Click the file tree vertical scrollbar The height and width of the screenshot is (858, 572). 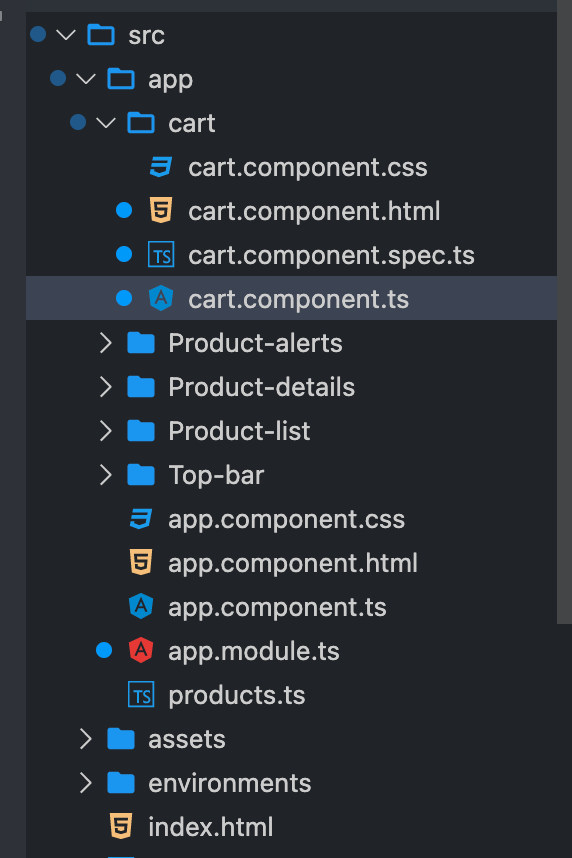[x=564, y=312]
